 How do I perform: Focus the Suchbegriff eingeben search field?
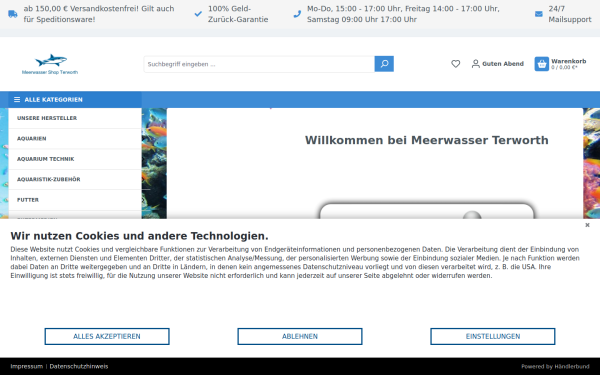tap(259, 64)
